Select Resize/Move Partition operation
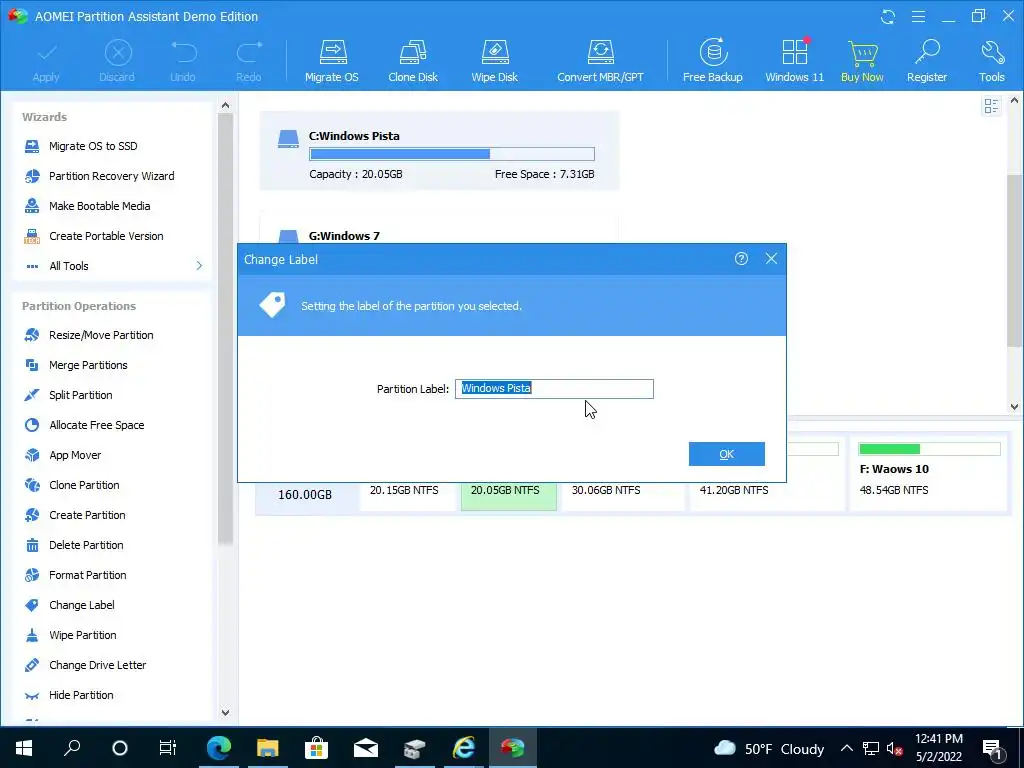 [101, 335]
